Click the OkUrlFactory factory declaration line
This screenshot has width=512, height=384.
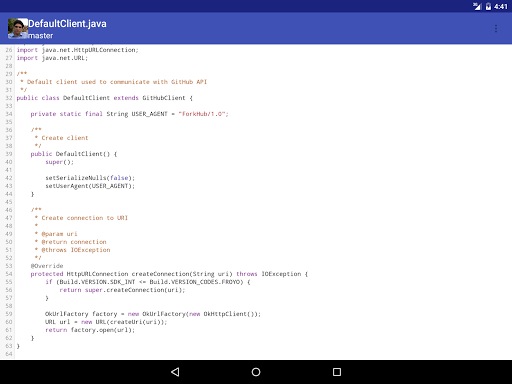coord(153,314)
